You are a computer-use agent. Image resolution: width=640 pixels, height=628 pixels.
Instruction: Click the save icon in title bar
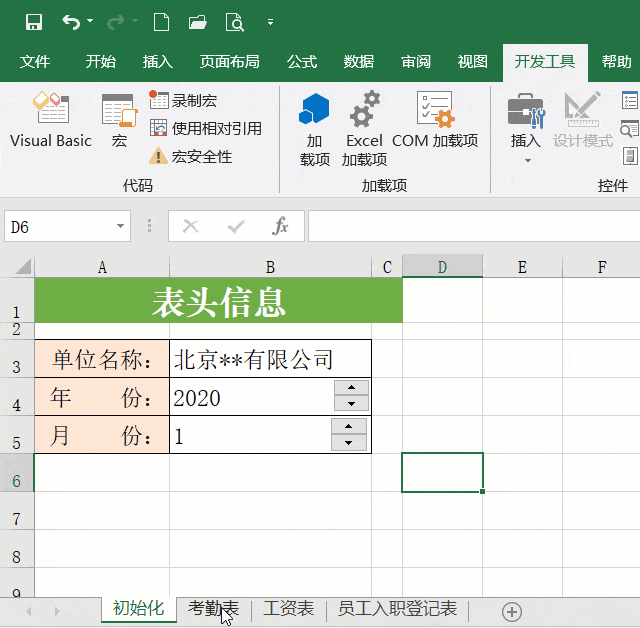click(x=33, y=22)
